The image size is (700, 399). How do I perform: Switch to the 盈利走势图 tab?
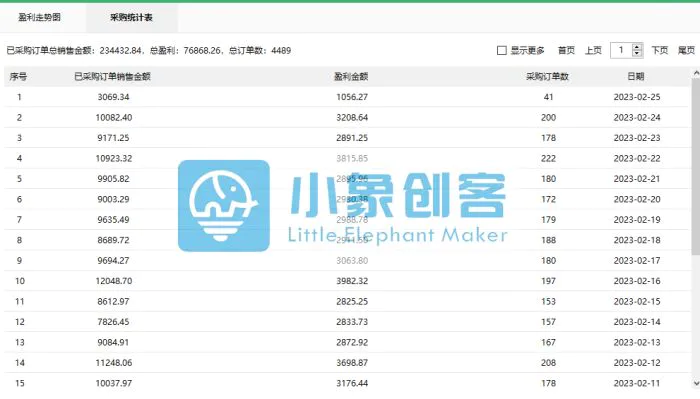click(39, 17)
